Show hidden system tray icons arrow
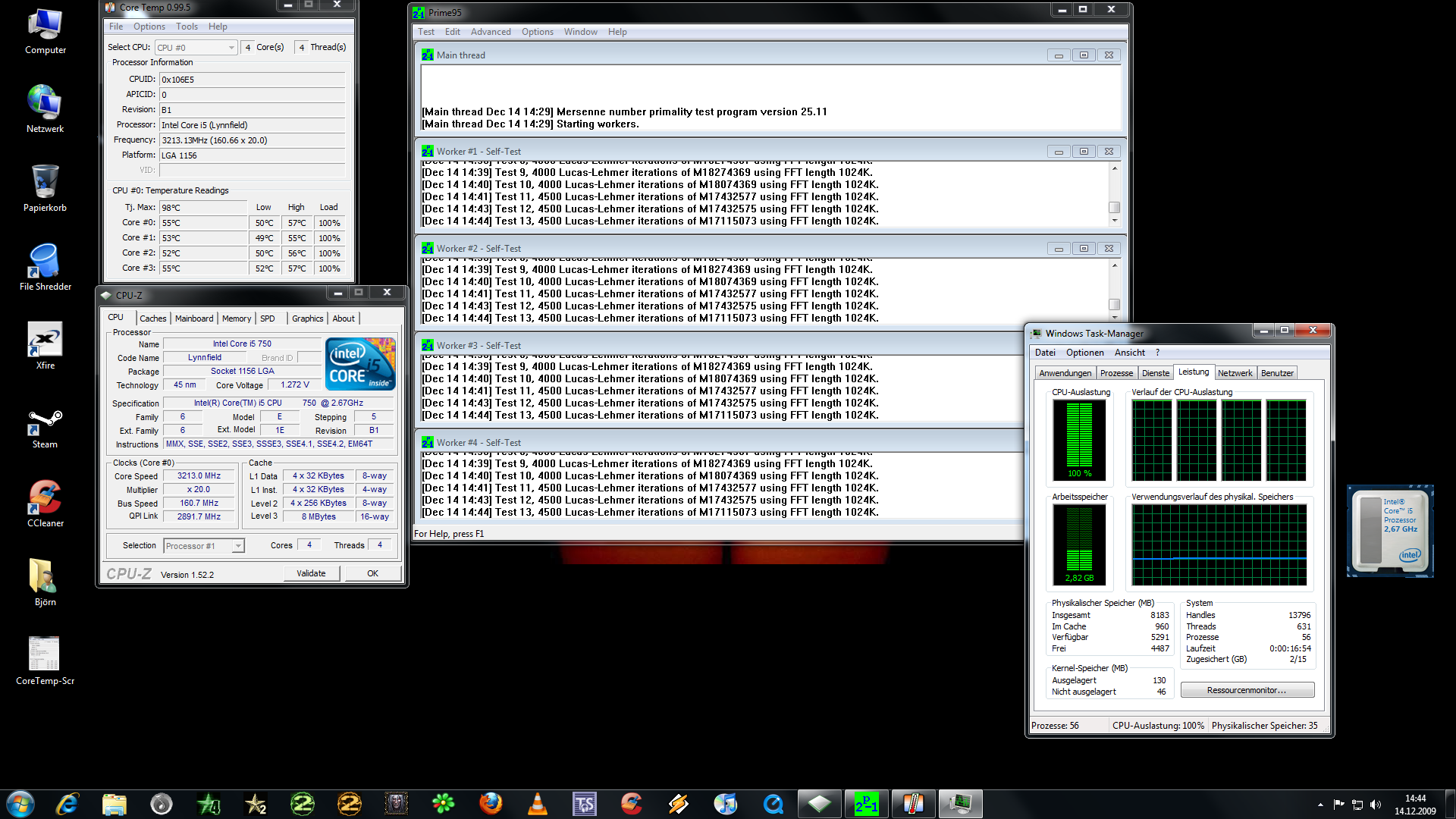The image size is (1456, 819). pos(1320,805)
